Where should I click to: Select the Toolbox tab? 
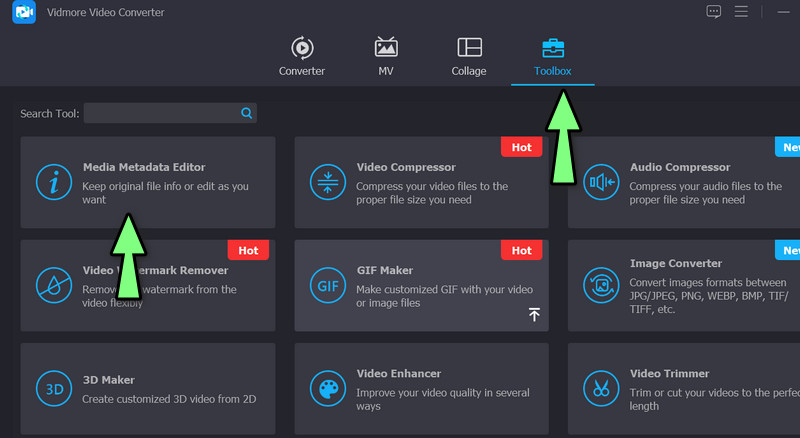coord(552,57)
